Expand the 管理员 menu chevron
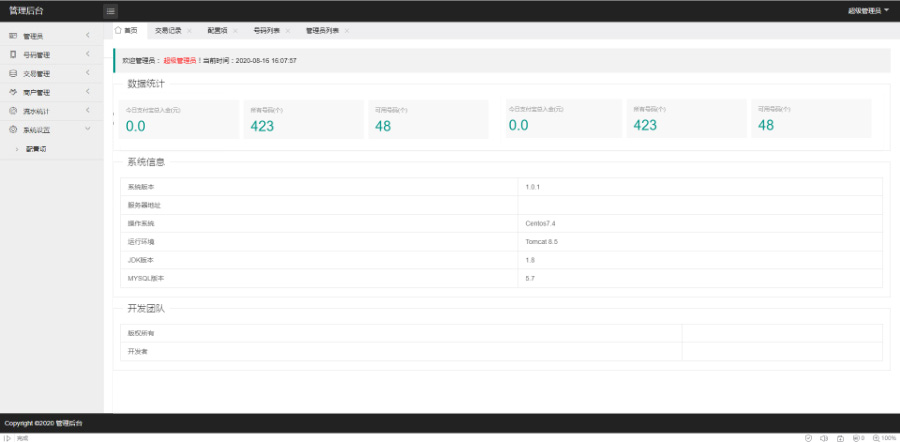 [x=88, y=36]
